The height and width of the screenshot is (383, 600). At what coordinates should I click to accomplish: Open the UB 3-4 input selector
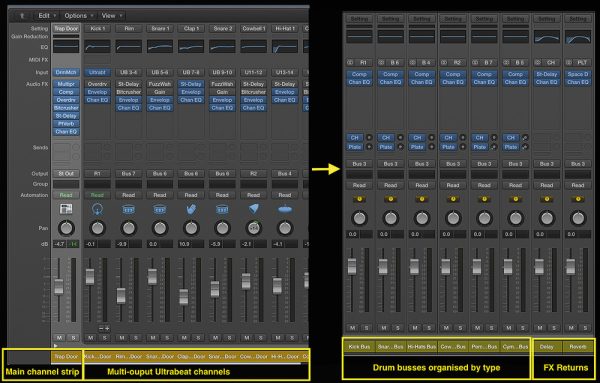(129, 72)
